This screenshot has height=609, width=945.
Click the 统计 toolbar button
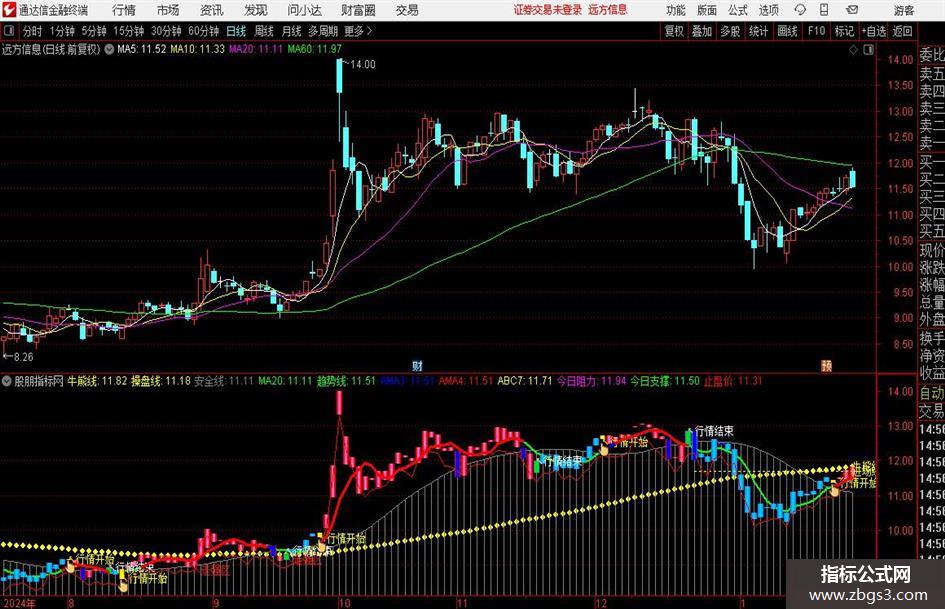tap(758, 31)
